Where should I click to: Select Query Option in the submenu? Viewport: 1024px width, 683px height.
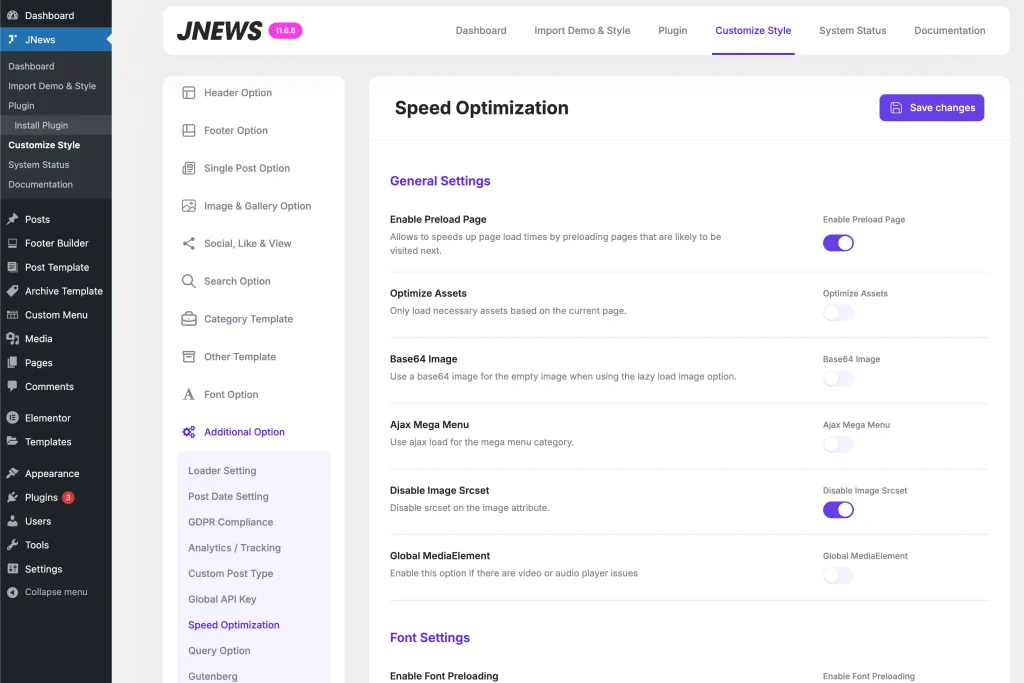219,651
